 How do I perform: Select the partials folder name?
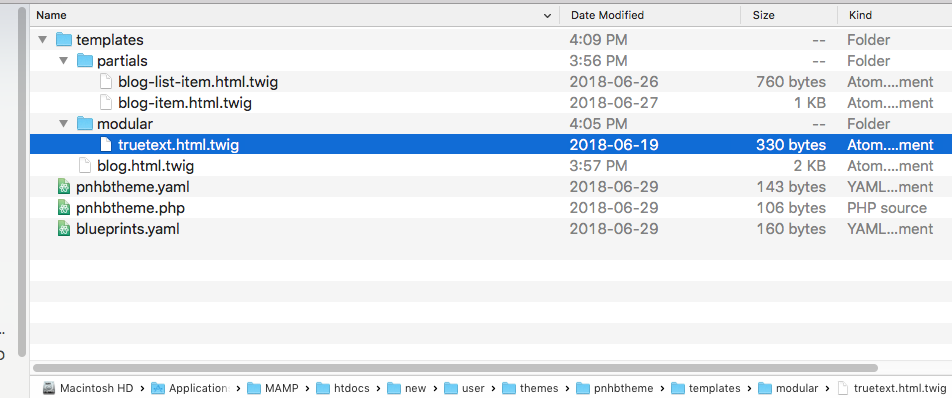[x=122, y=61]
